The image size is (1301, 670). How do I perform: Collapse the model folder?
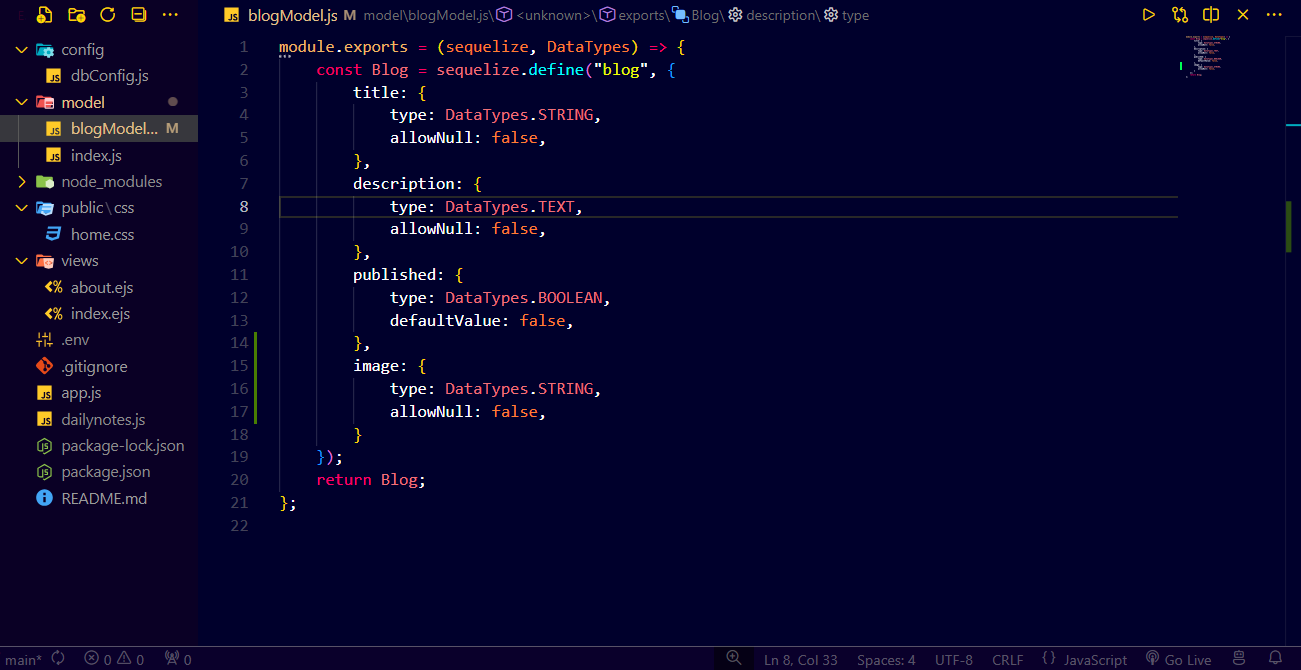tap(99, 102)
